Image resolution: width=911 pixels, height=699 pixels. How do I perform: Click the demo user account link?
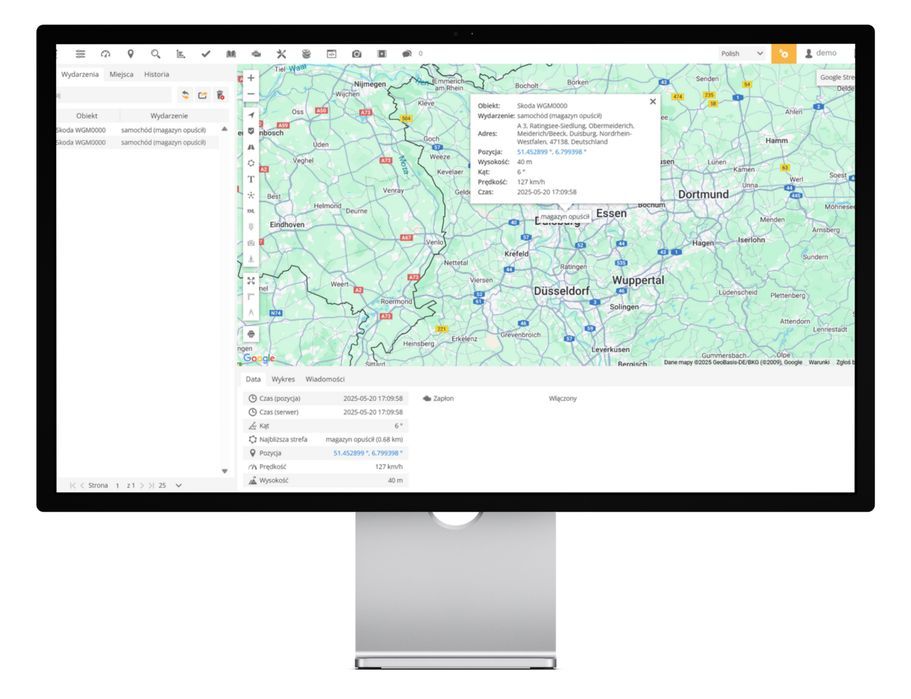(820, 53)
